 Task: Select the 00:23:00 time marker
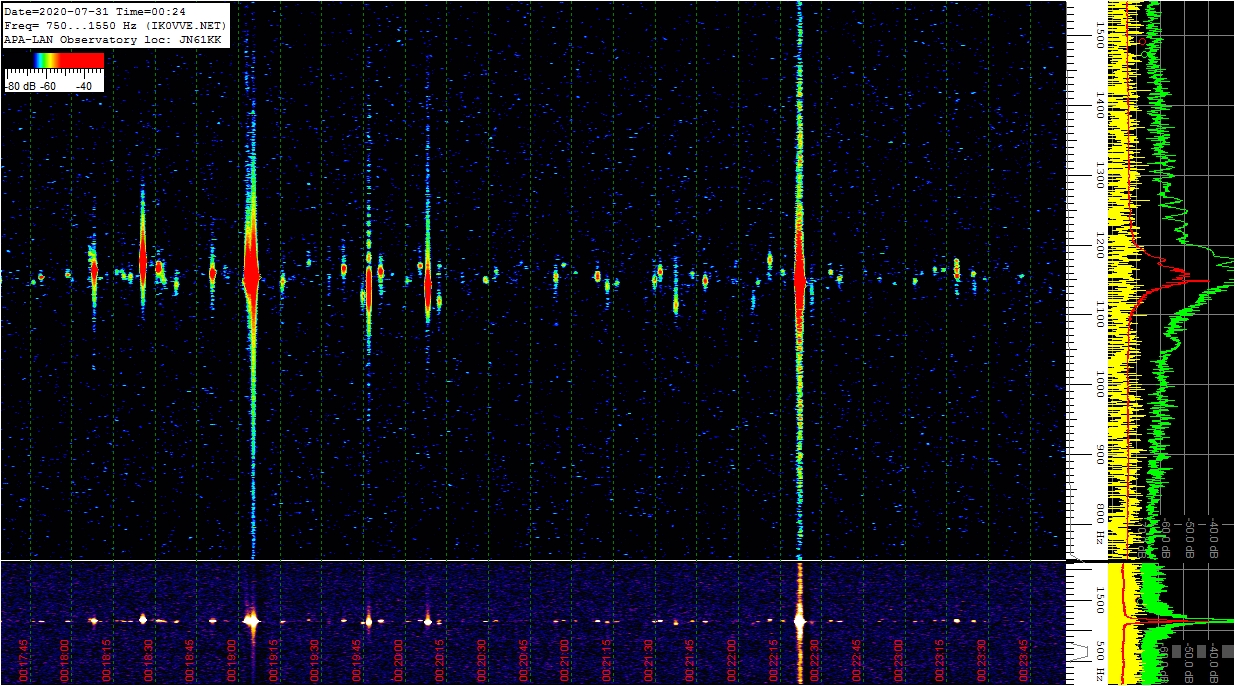click(899, 662)
